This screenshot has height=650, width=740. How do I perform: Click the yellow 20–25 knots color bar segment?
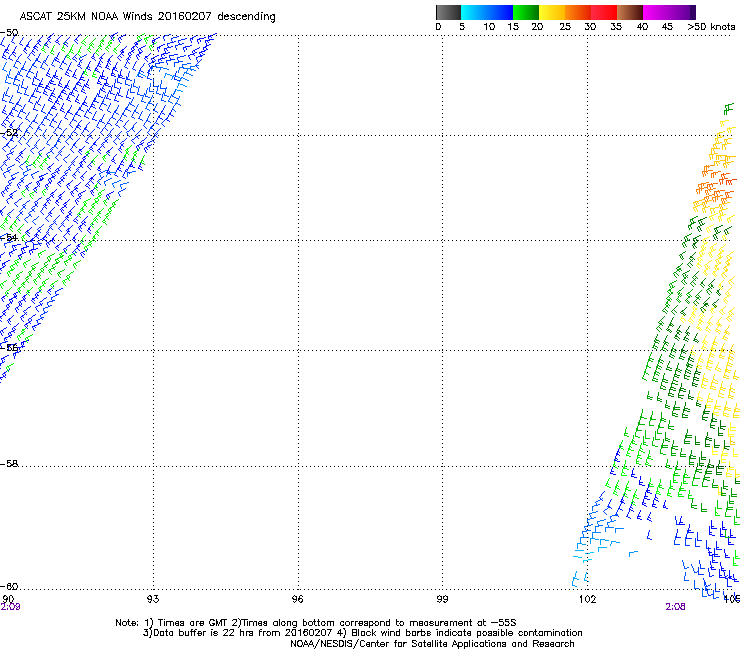[x=552, y=12]
